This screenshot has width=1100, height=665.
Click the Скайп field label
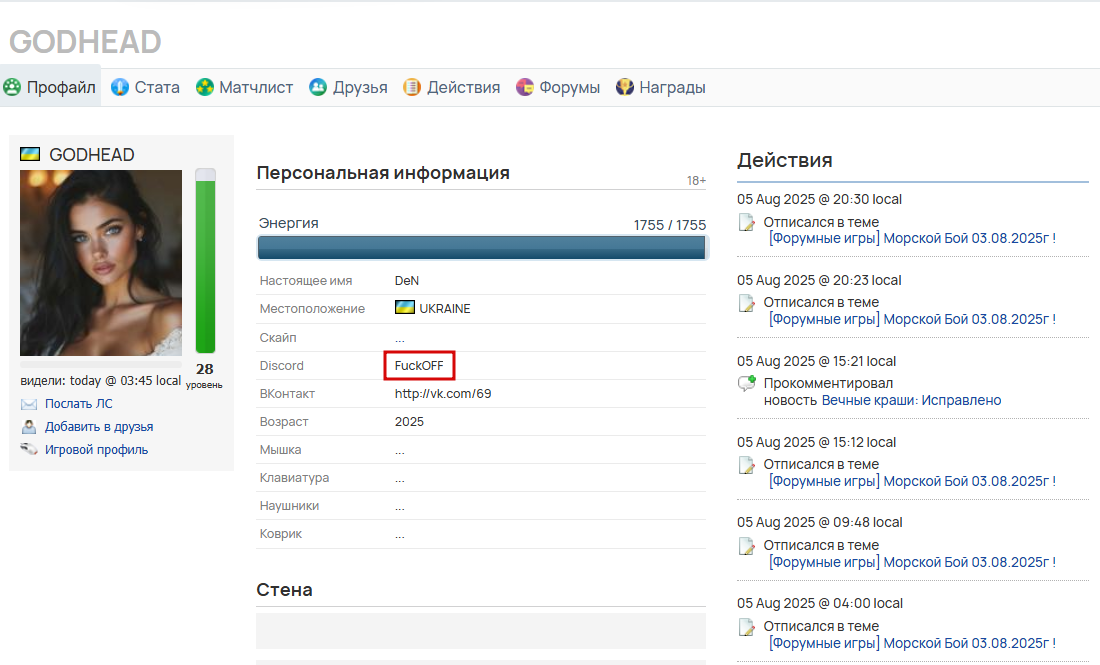pos(278,337)
